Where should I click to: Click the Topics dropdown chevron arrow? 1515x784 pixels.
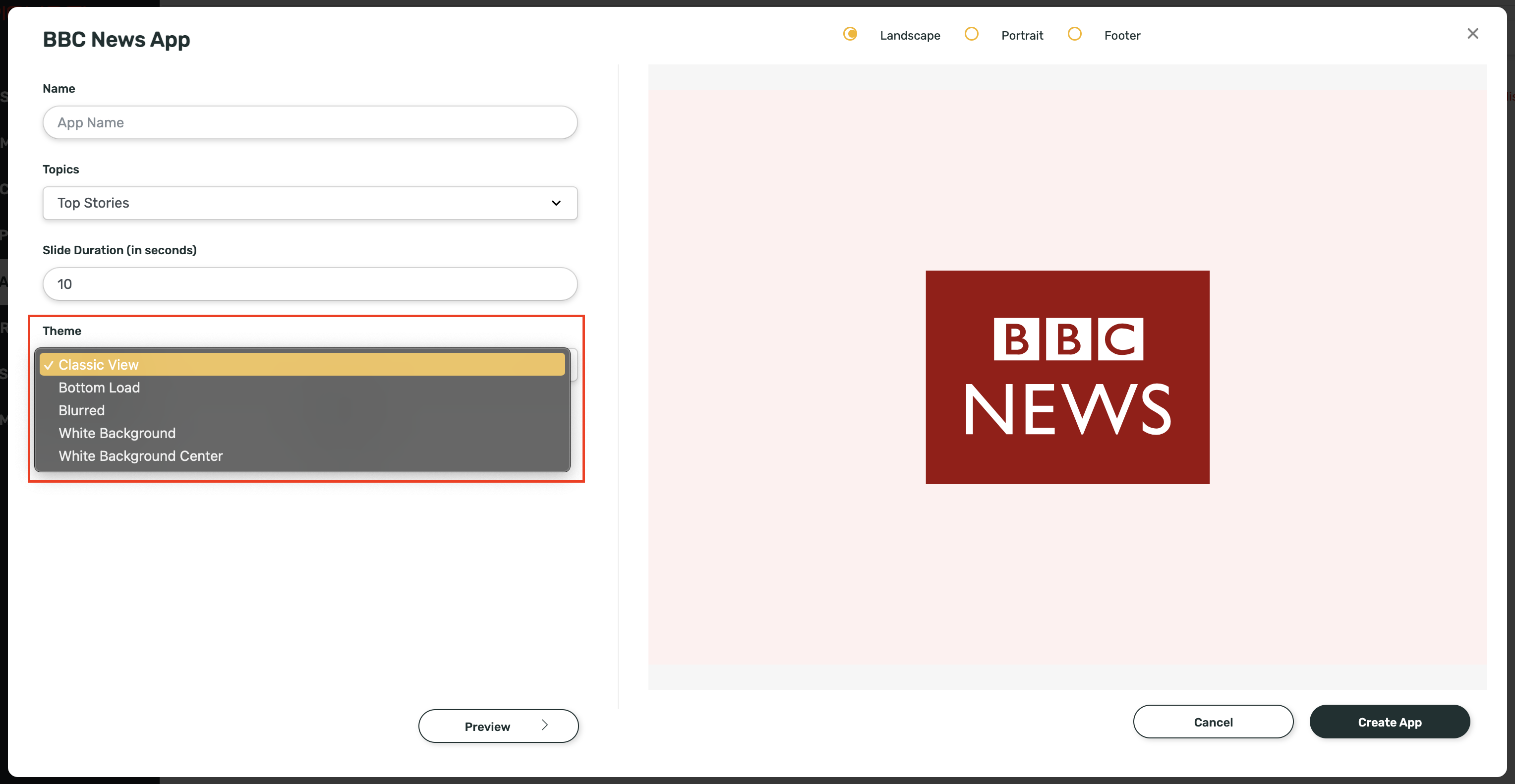click(556, 203)
